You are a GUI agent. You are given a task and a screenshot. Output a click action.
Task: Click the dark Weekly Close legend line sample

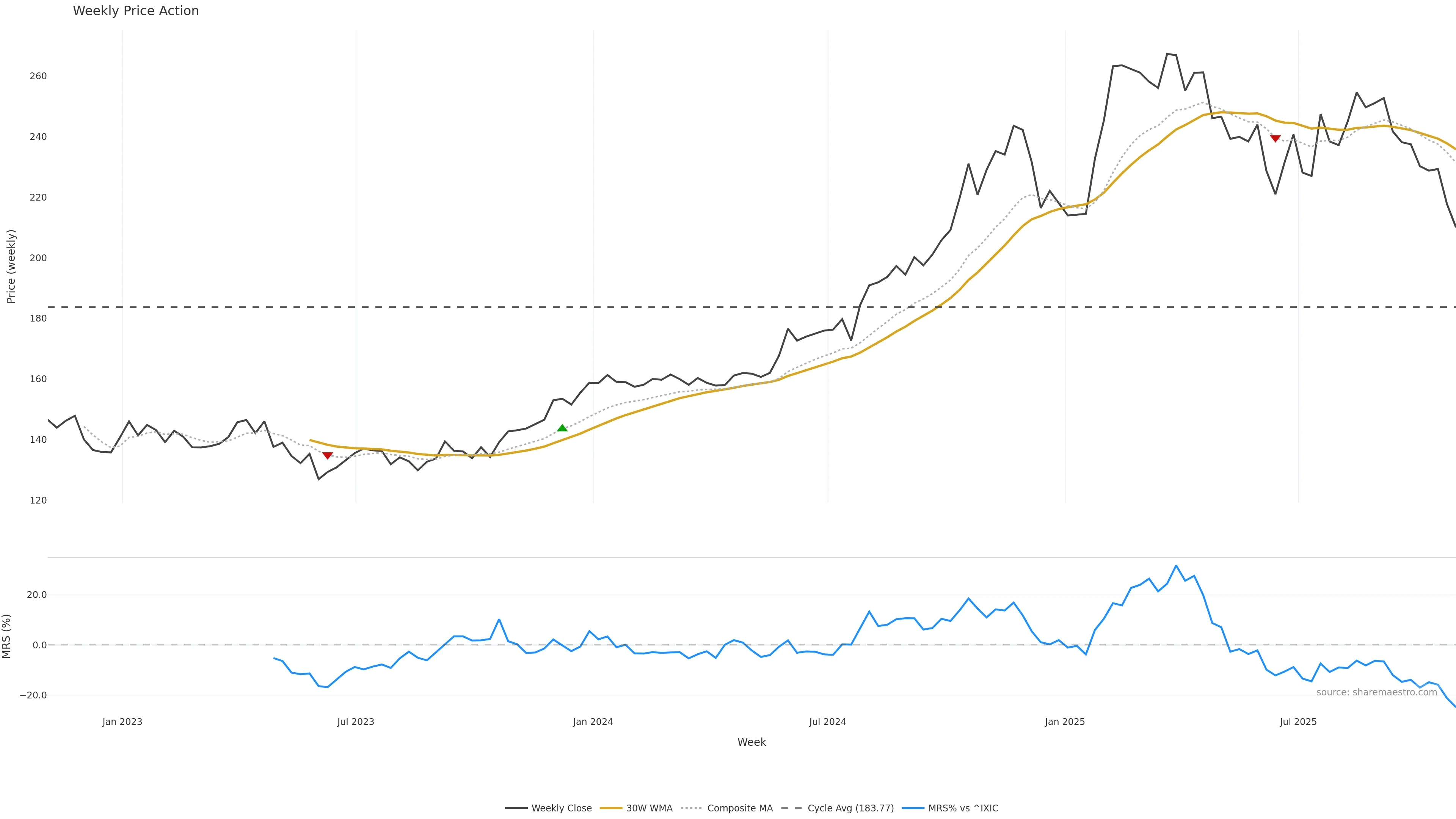[x=516, y=808]
